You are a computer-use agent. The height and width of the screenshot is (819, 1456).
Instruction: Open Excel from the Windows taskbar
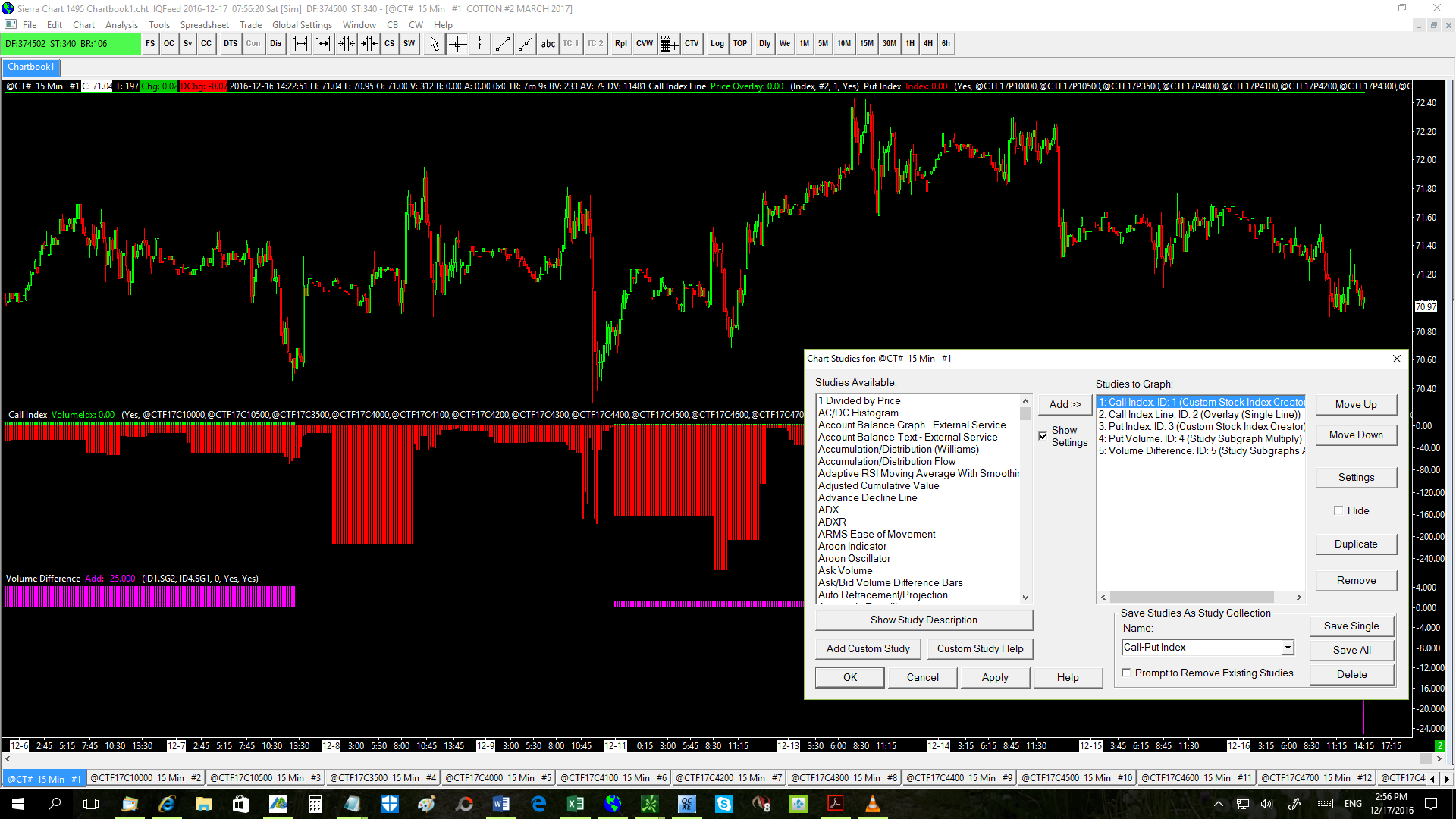coord(576,804)
